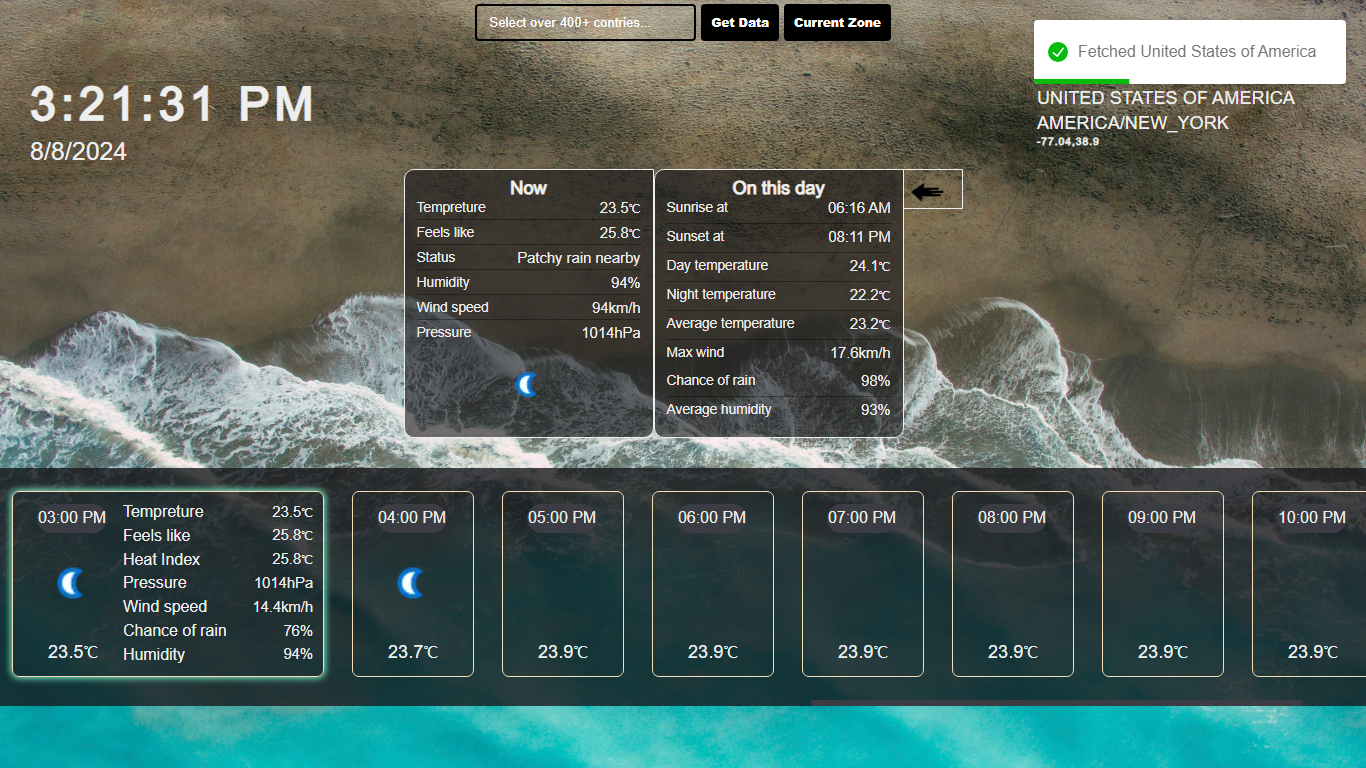Expand the 06:00 PM hourly card
This screenshot has width=1366, height=768.
click(x=712, y=584)
